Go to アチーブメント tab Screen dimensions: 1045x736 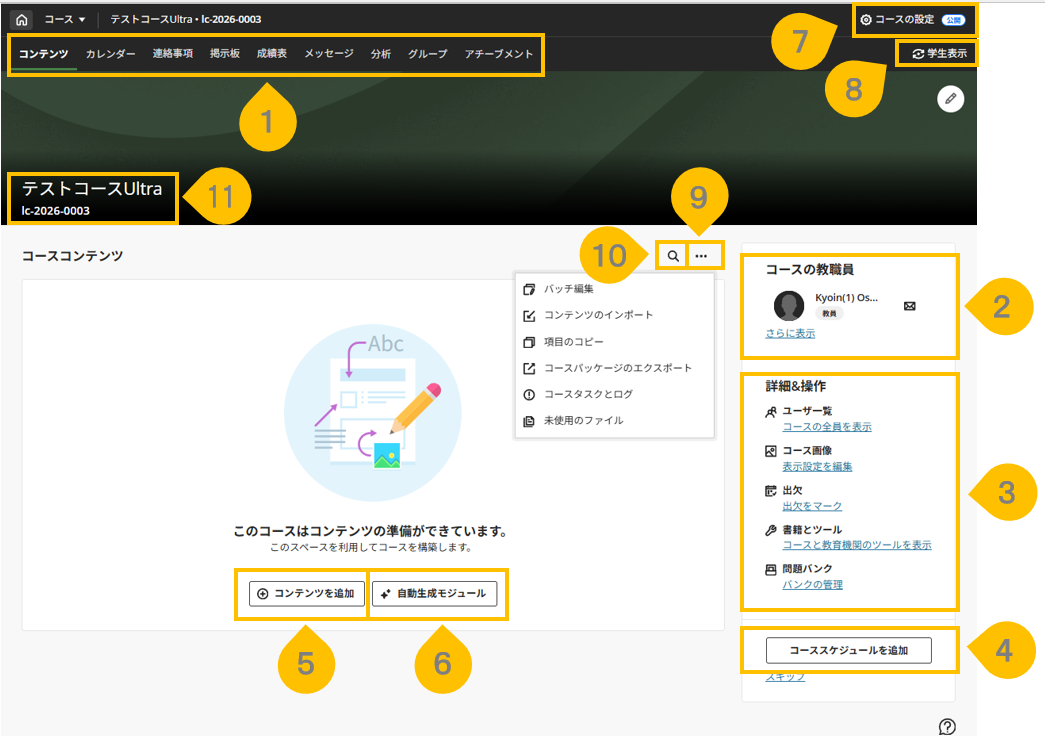499,53
